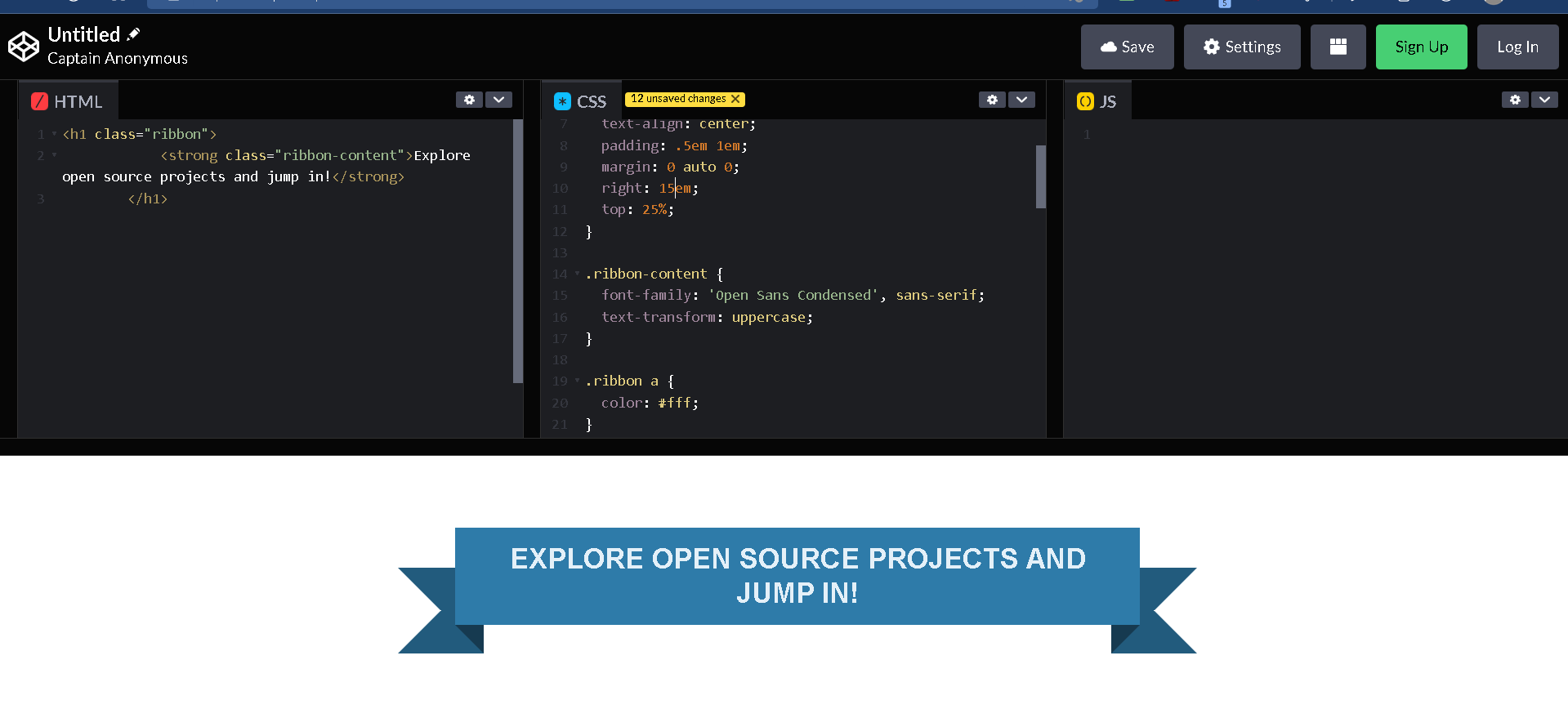
Task: Click 'margin: 0 auto 0' line
Action: point(670,167)
